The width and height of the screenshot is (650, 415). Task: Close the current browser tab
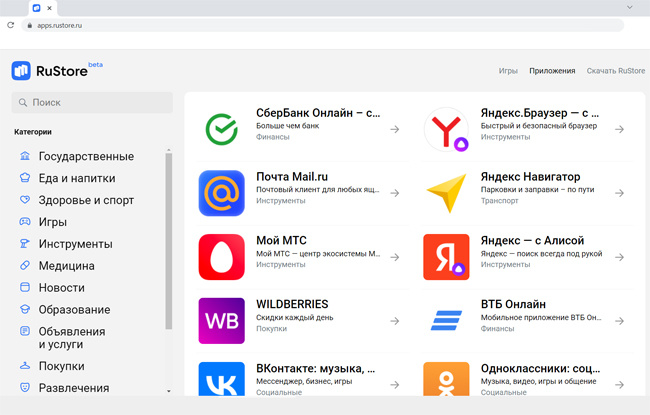tap(49, 8)
